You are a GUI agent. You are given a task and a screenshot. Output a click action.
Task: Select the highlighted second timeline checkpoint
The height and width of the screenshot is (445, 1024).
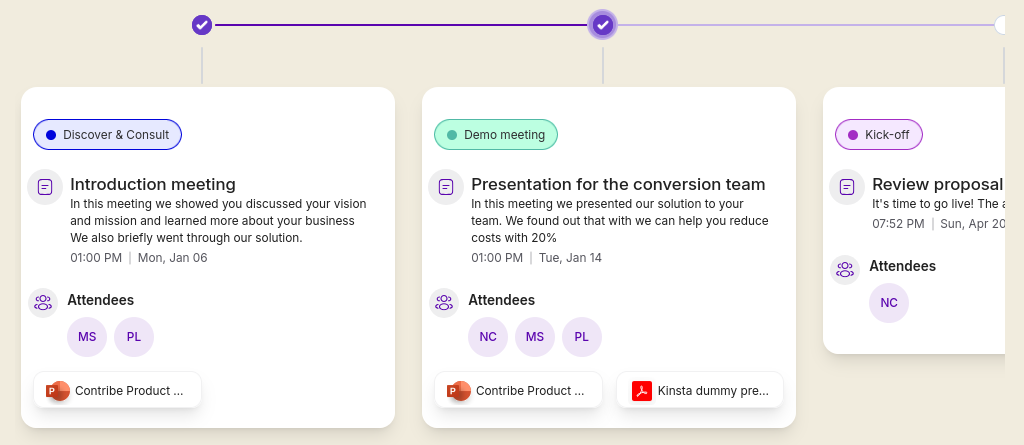click(602, 24)
